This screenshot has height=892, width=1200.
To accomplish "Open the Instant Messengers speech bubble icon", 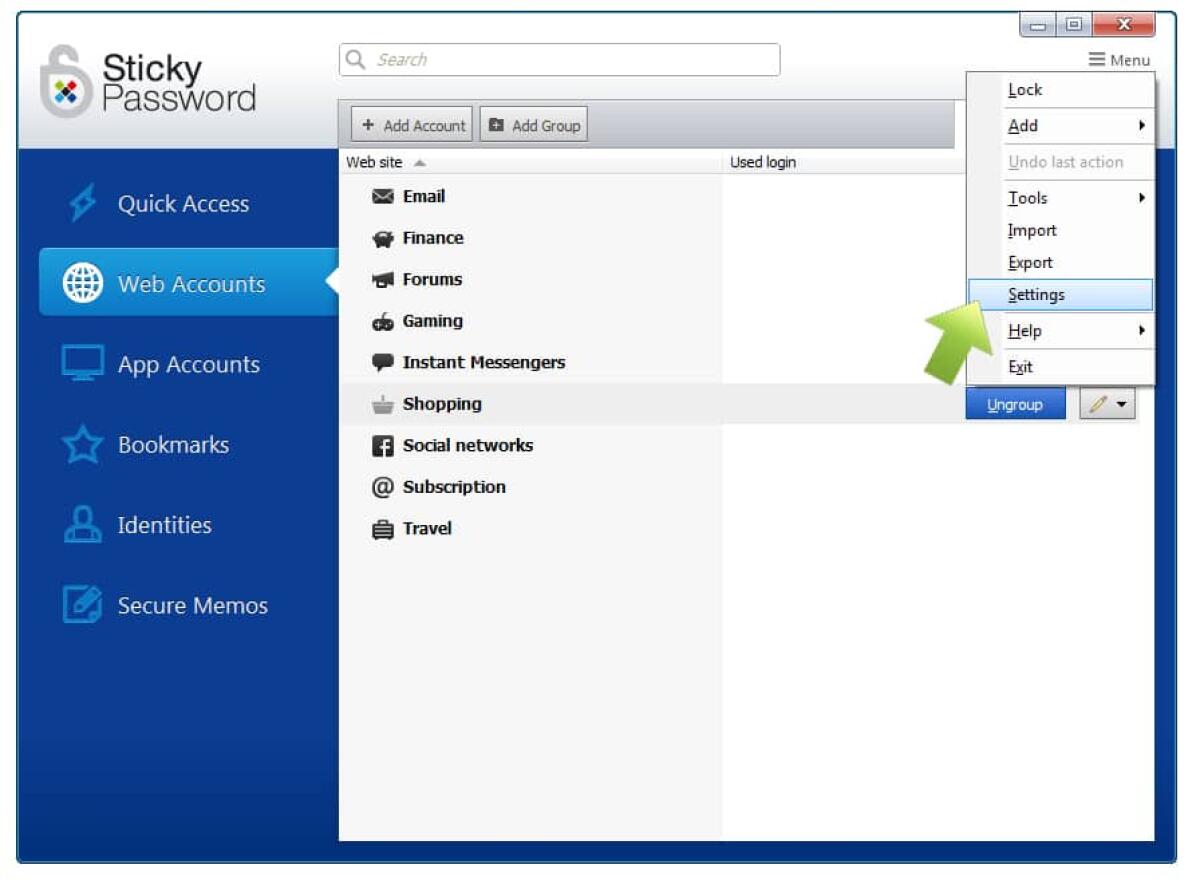I will pos(383,362).
